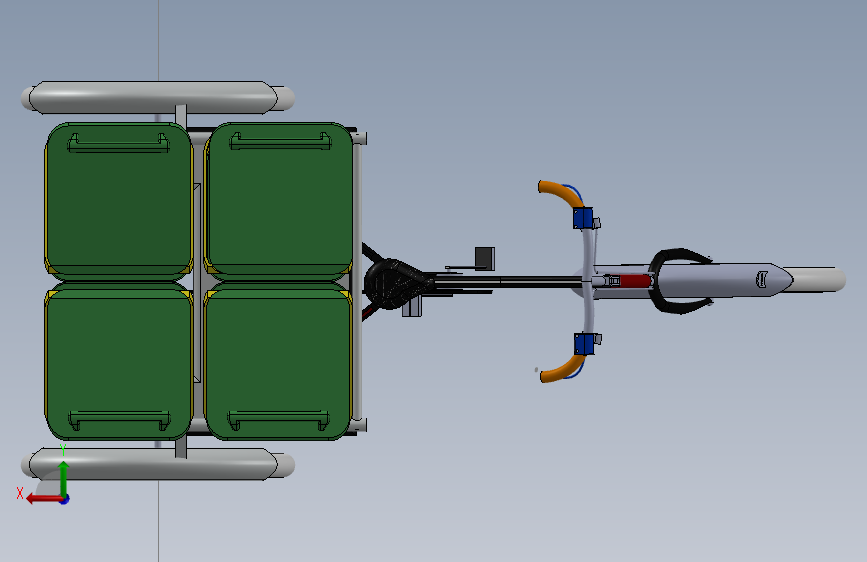The width and height of the screenshot is (867, 562).
Task: Select the lower-right green bin lid
Action: coord(278,362)
